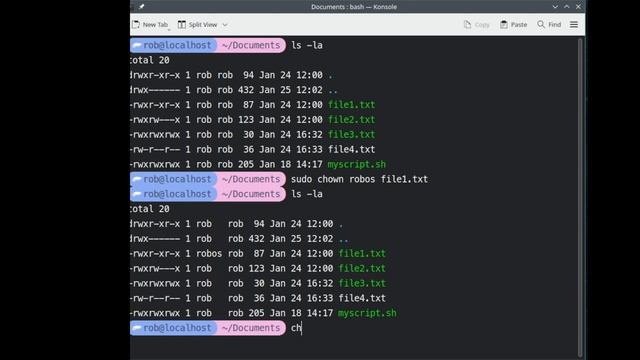The image size is (640, 360).
Task: Click the first 'ls -la' command
Action: 307,45
